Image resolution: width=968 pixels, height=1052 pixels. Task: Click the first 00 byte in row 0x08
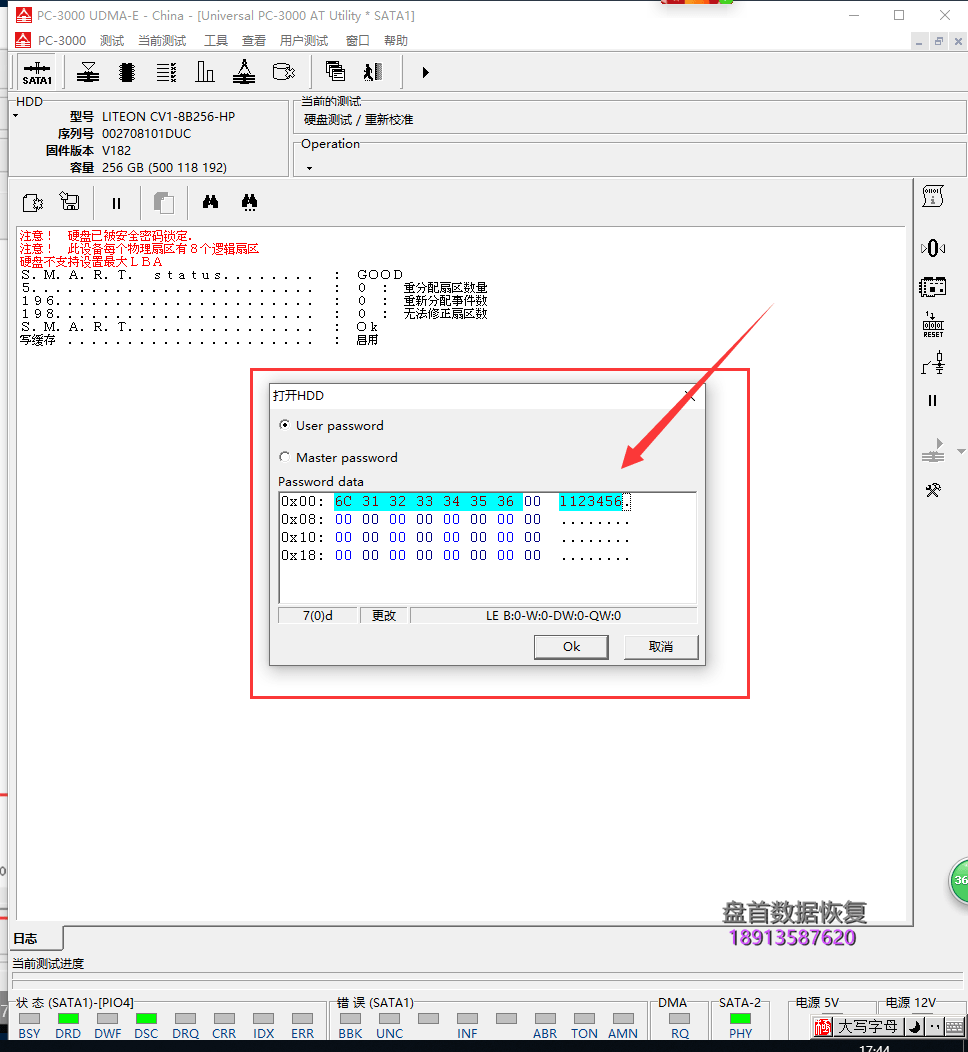(x=343, y=519)
